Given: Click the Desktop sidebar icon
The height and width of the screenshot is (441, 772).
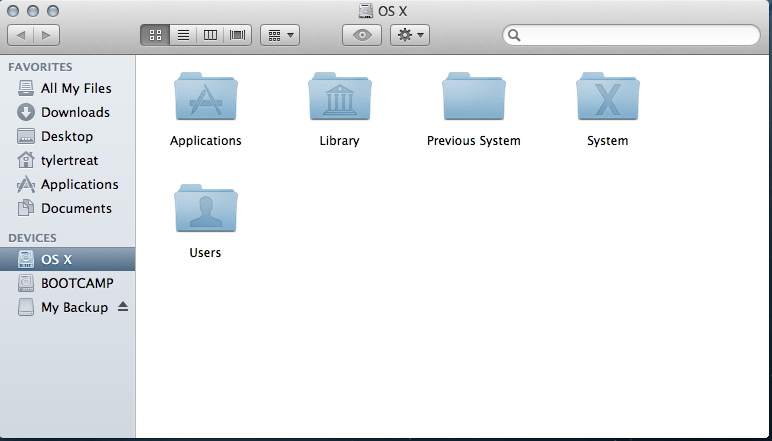Looking at the screenshot, I should tap(26, 136).
